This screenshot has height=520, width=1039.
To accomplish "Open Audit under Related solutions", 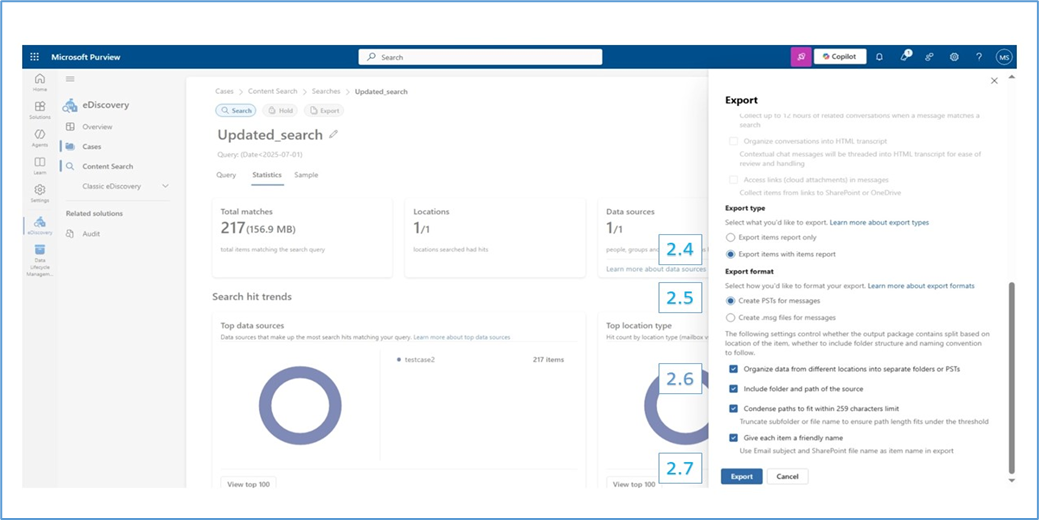I will (91, 234).
